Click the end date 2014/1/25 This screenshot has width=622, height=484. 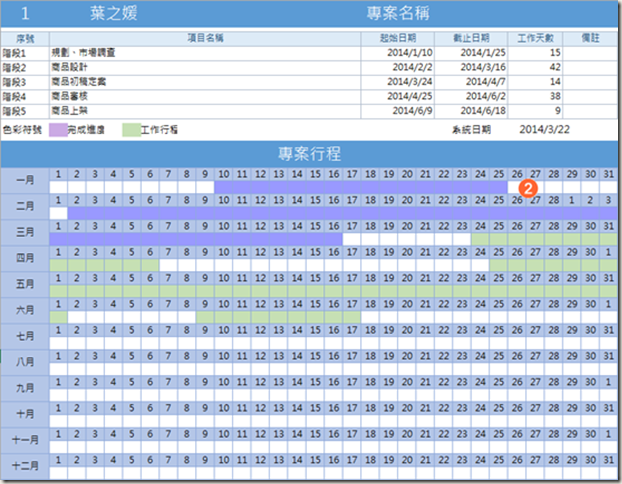[483, 53]
